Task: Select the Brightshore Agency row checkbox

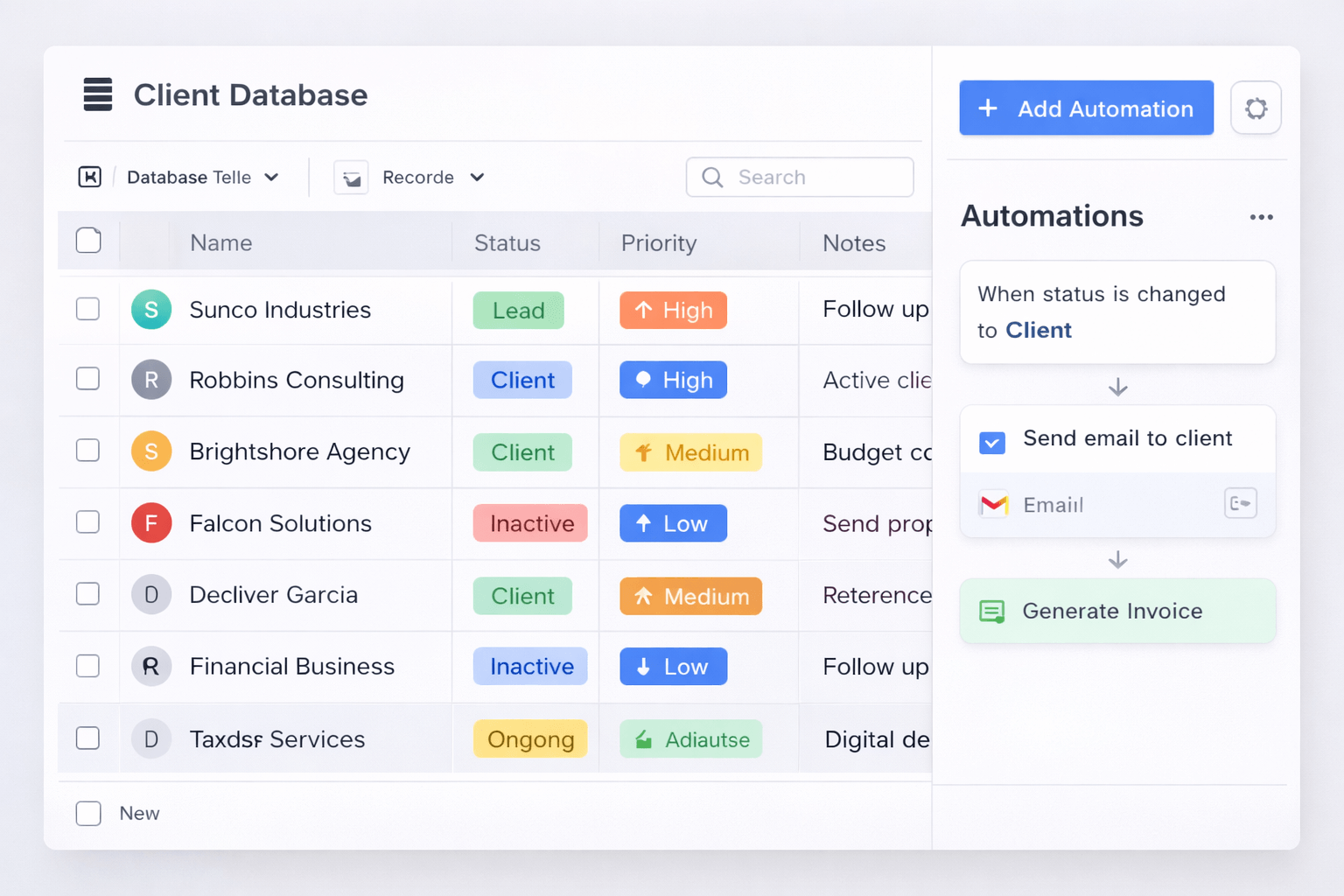Action: tap(87, 451)
